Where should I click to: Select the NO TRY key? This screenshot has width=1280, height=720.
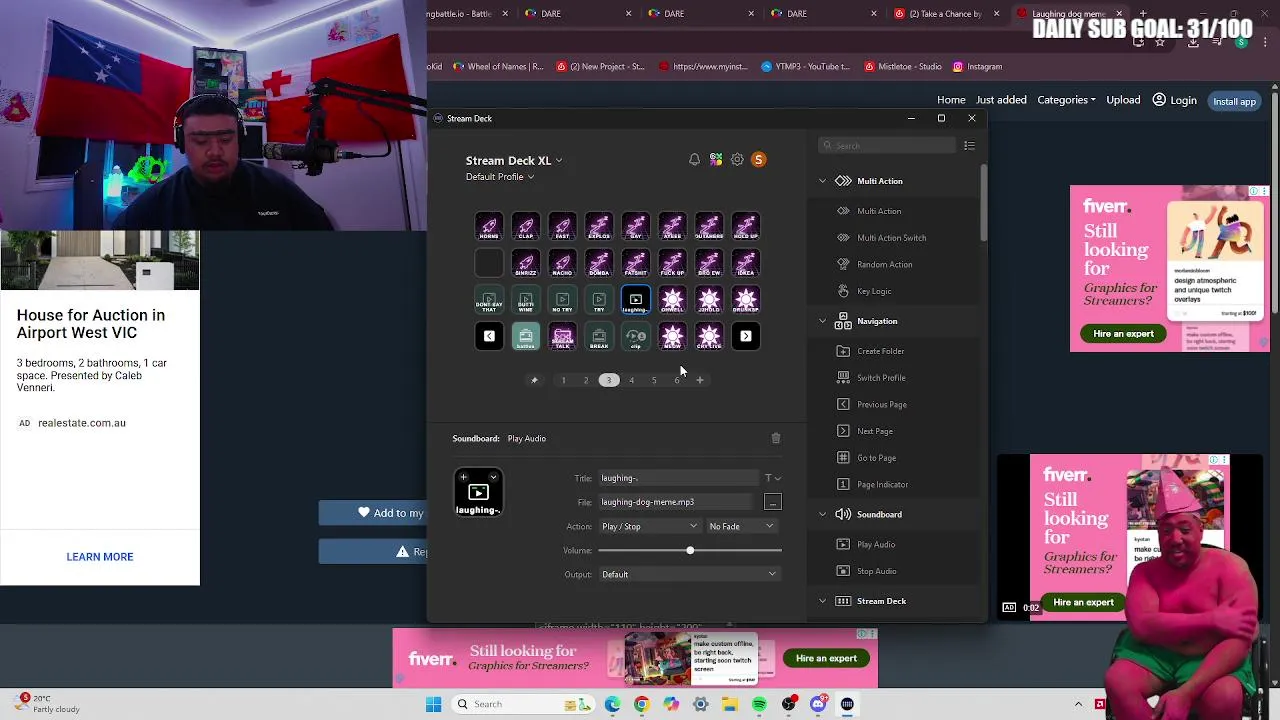click(x=562, y=300)
